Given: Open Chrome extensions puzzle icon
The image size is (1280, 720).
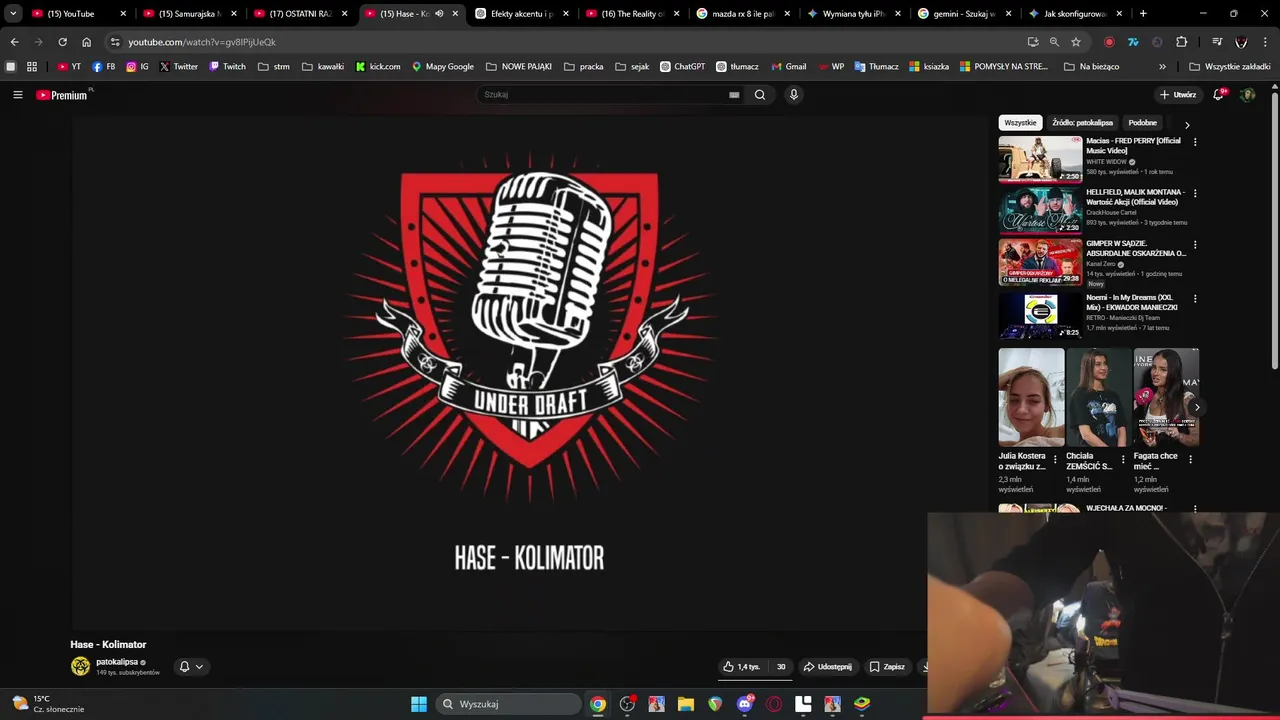Looking at the screenshot, I should click(x=1181, y=42).
